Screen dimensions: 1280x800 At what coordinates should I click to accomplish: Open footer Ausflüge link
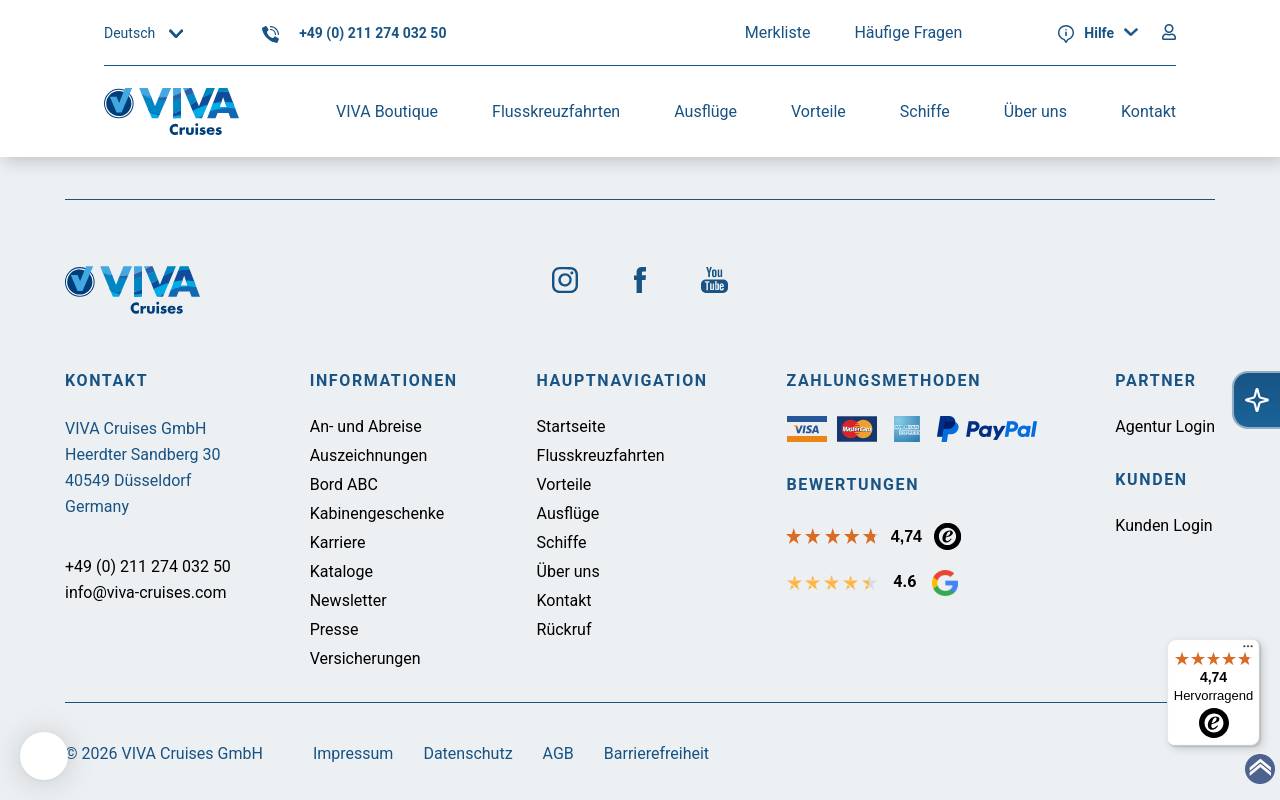pyautogui.click(x=567, y=514)
